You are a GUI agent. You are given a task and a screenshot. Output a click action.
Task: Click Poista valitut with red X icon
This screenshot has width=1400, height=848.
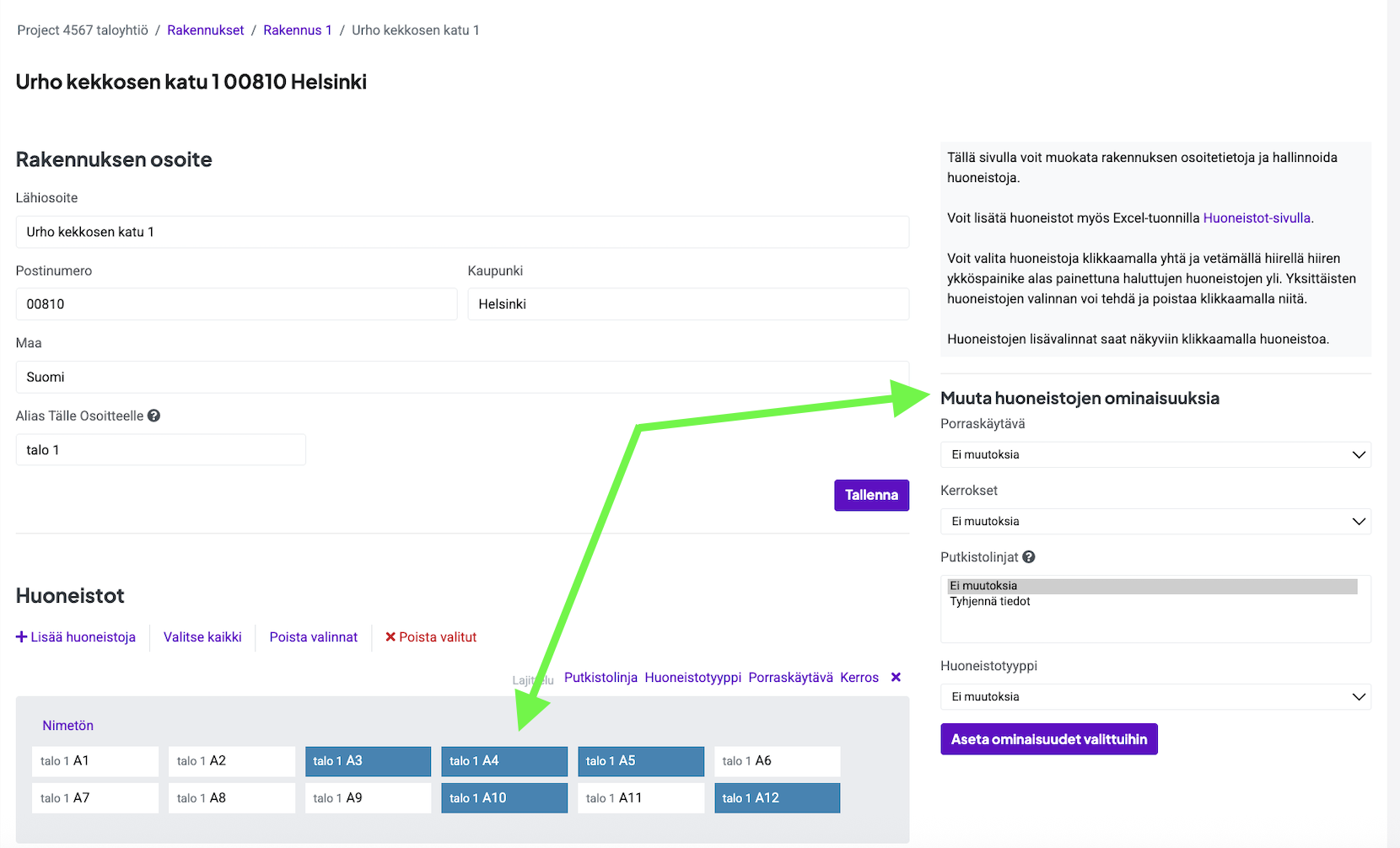pos(431,637)
